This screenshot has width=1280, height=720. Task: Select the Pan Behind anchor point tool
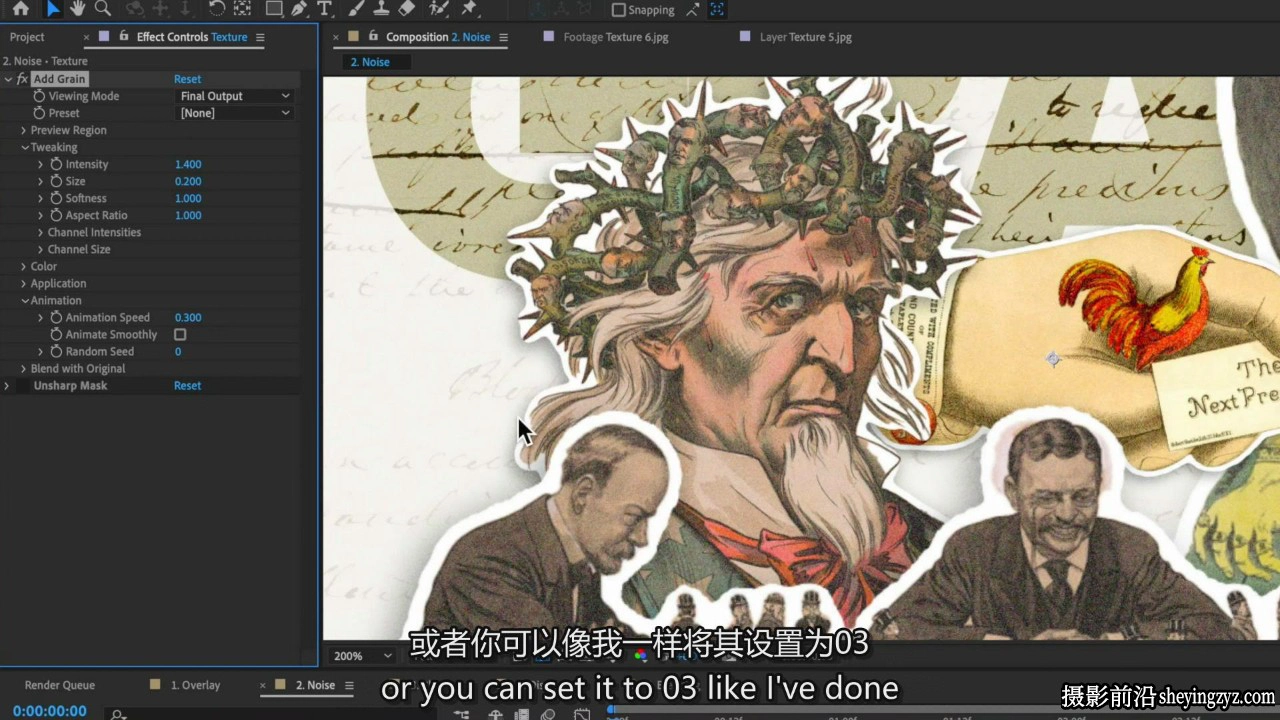[242, 9]
